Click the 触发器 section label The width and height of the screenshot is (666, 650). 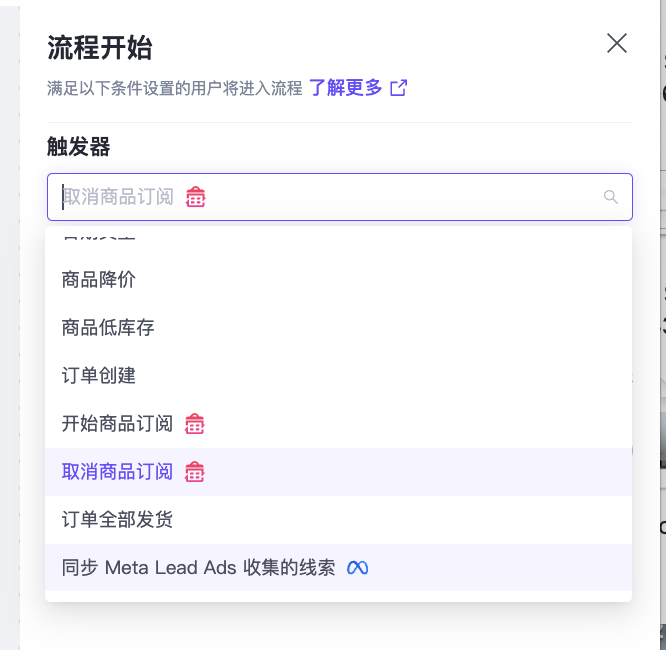(78, 147)
